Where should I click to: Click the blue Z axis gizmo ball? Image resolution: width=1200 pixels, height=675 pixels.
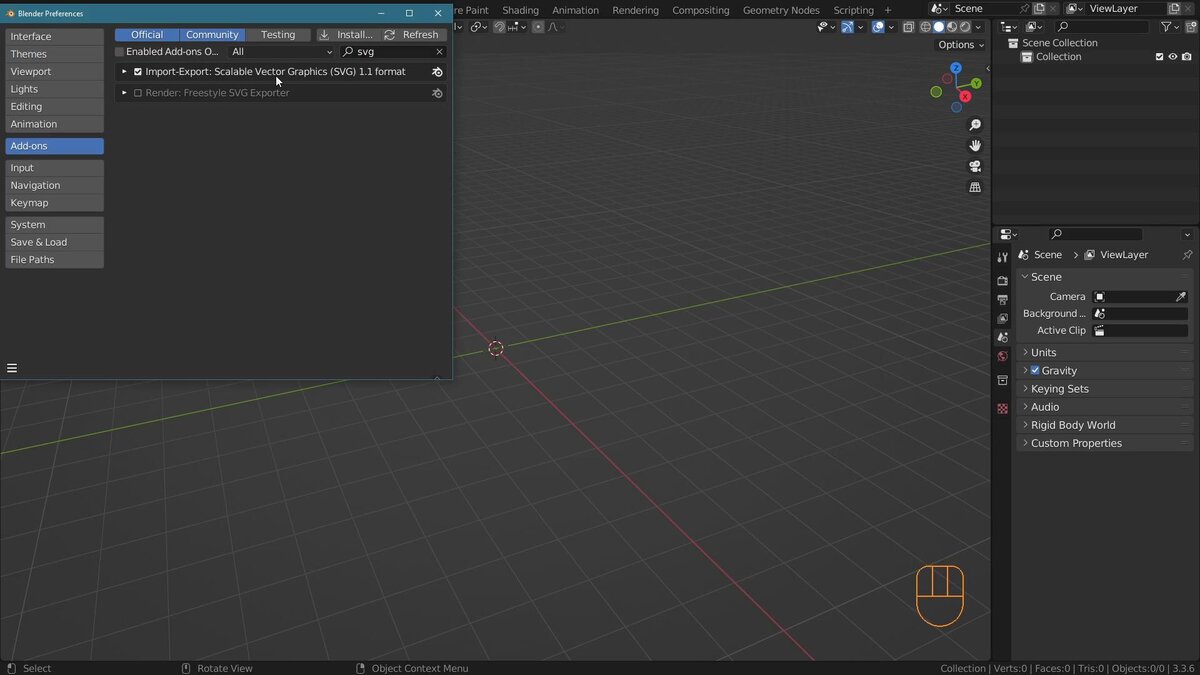tap(956, 68)
